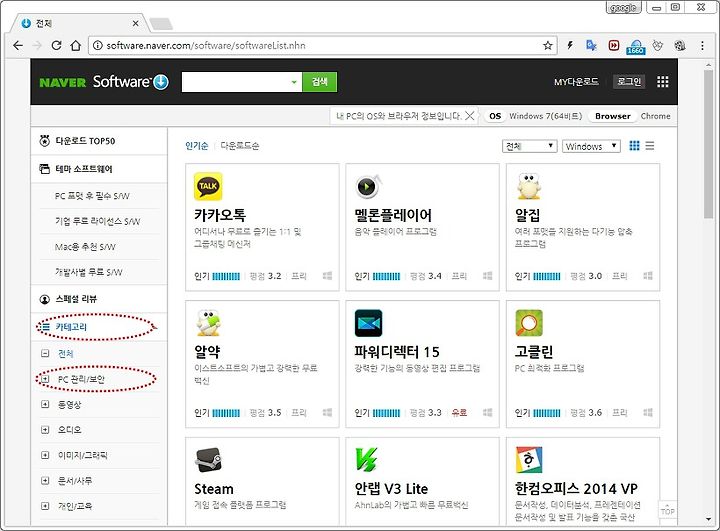Open the Windows OS filter dropdown
Screen dimensions: 720x531
591,146
